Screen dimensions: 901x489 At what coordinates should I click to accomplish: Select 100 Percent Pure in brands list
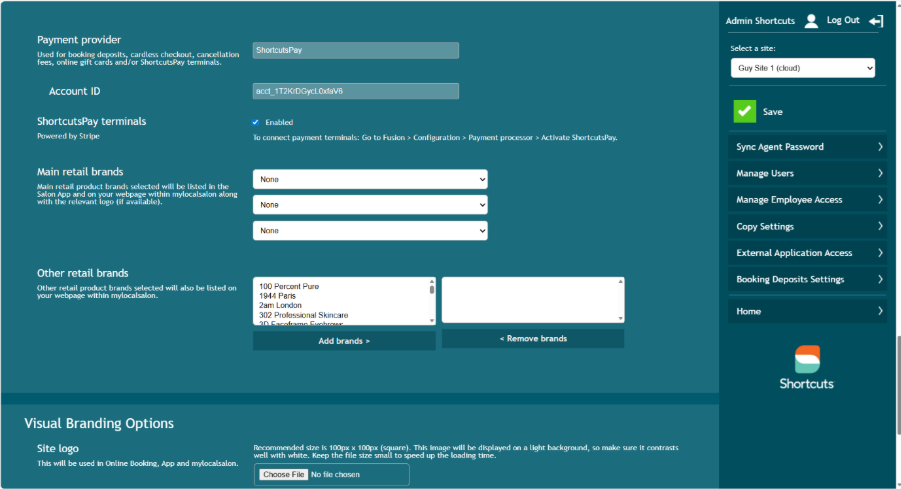coord(288,286)
